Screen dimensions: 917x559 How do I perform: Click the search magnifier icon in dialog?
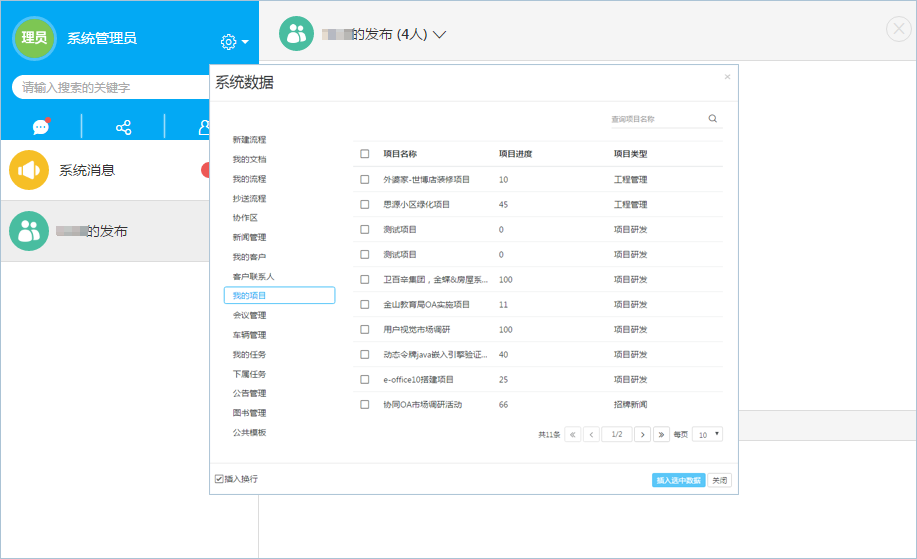point(712,118)
